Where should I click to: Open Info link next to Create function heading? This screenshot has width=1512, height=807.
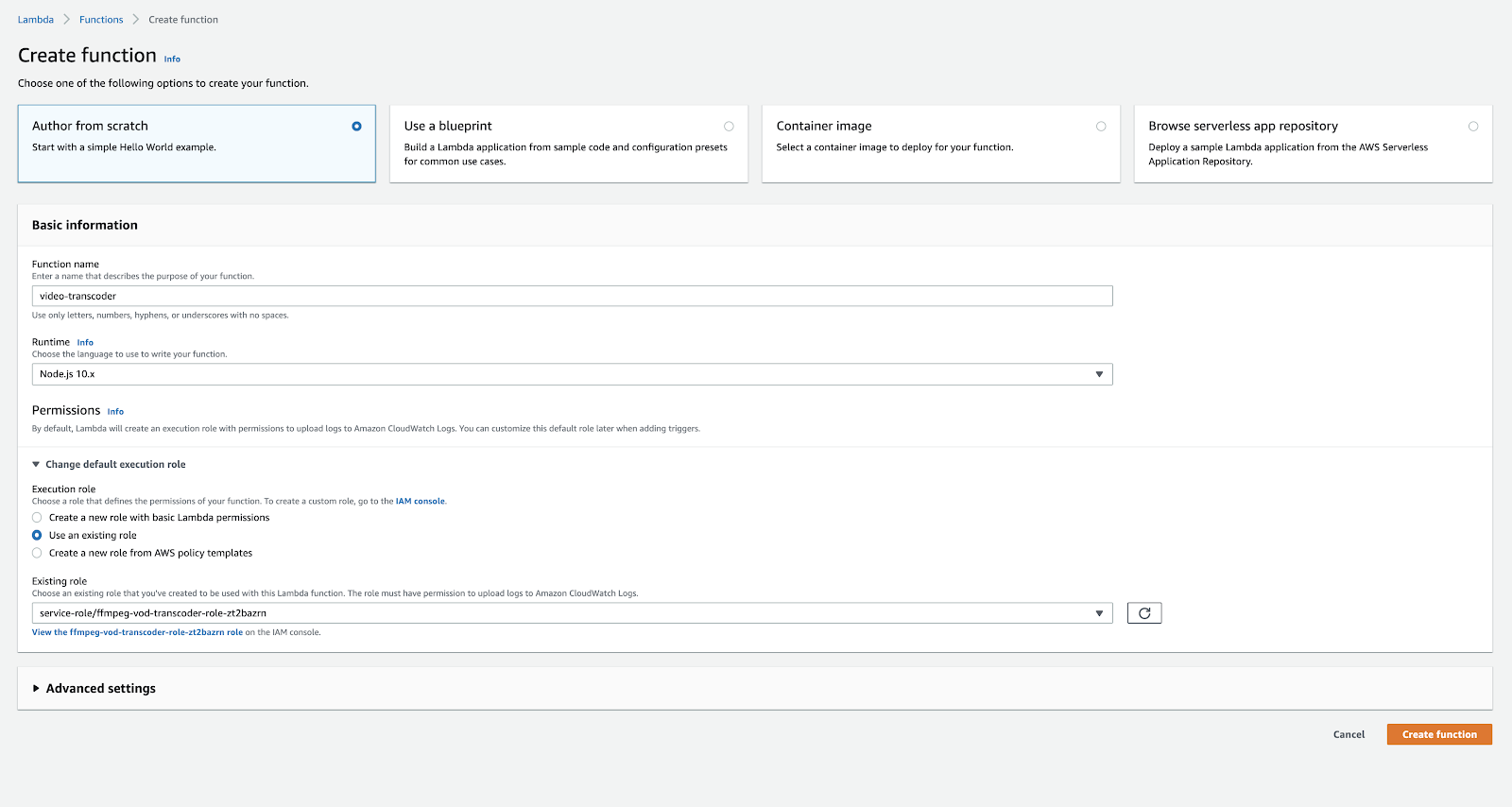(172, 59)
